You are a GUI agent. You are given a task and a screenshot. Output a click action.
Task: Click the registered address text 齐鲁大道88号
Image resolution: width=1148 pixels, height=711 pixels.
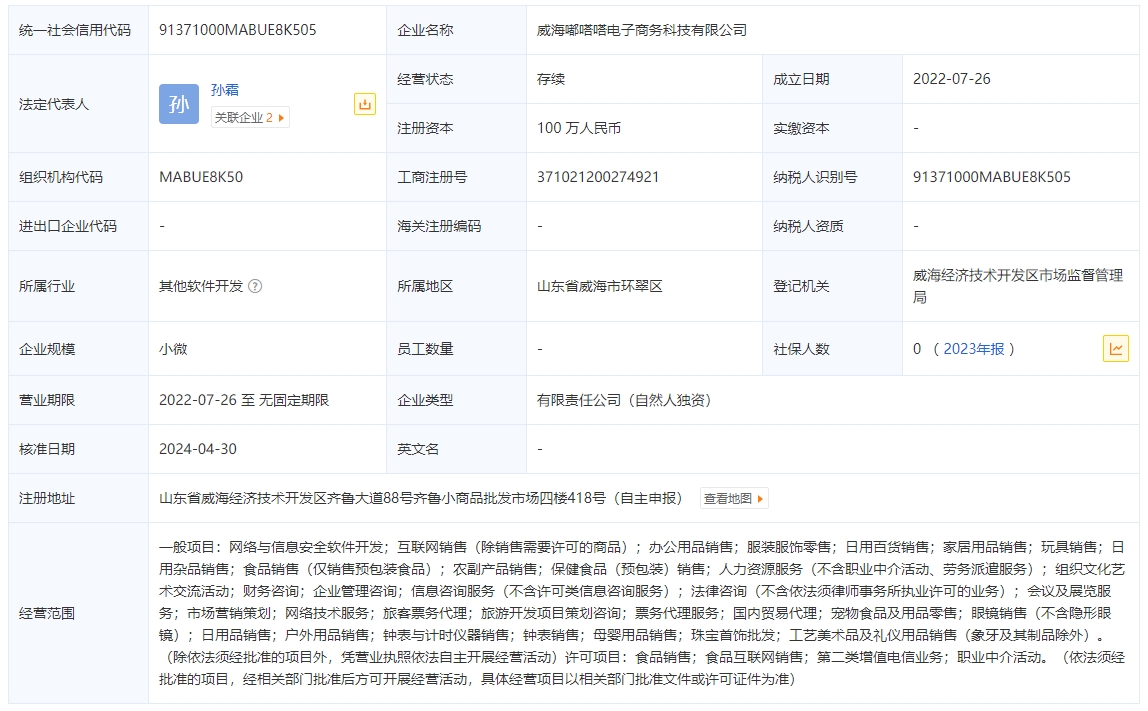coord(370,499)
